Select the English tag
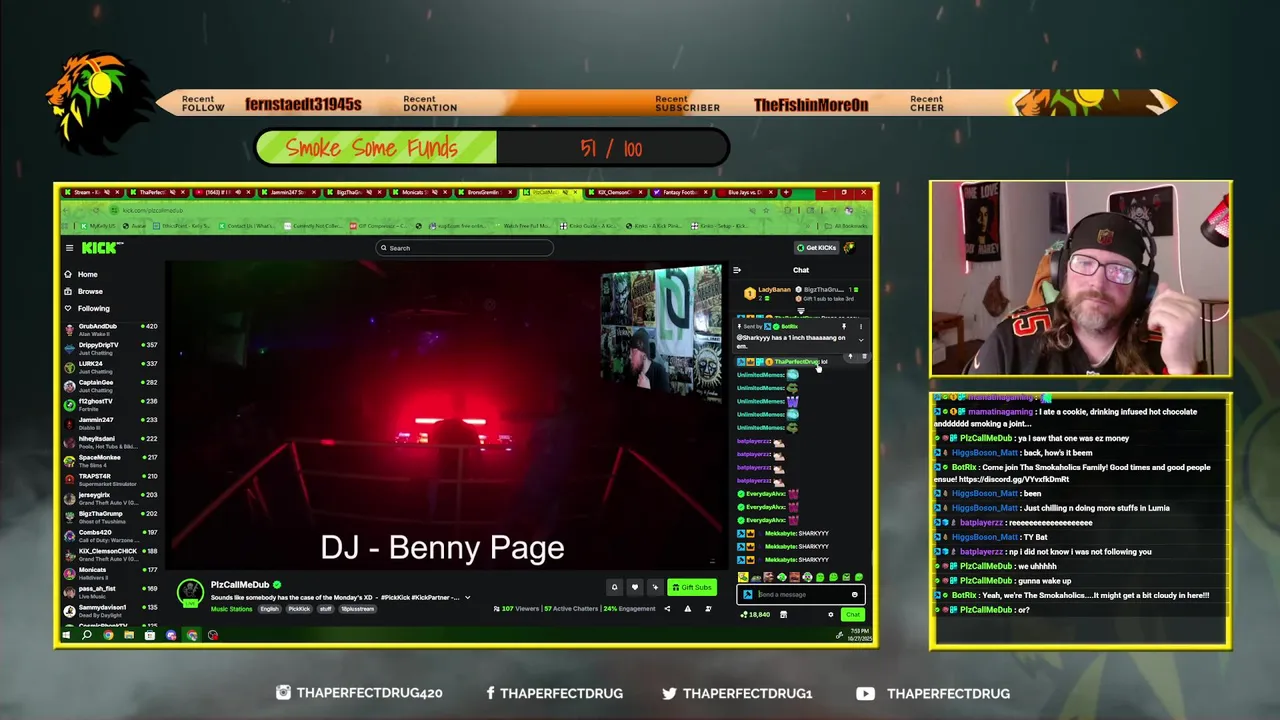This screenshot has height=720, width=1280. click(x=270, y=608)
